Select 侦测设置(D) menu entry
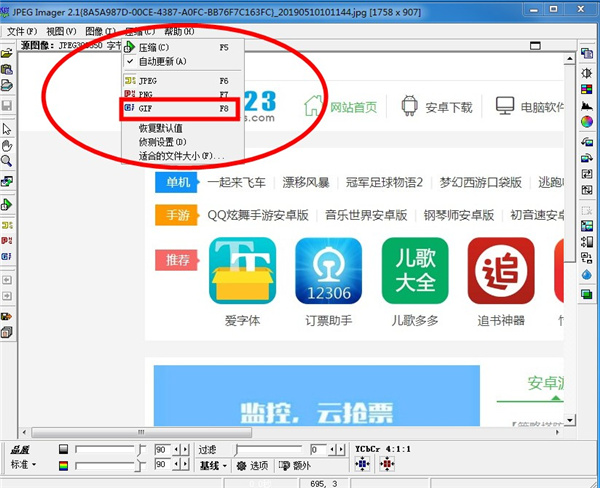600x488 pixels. 183,142
